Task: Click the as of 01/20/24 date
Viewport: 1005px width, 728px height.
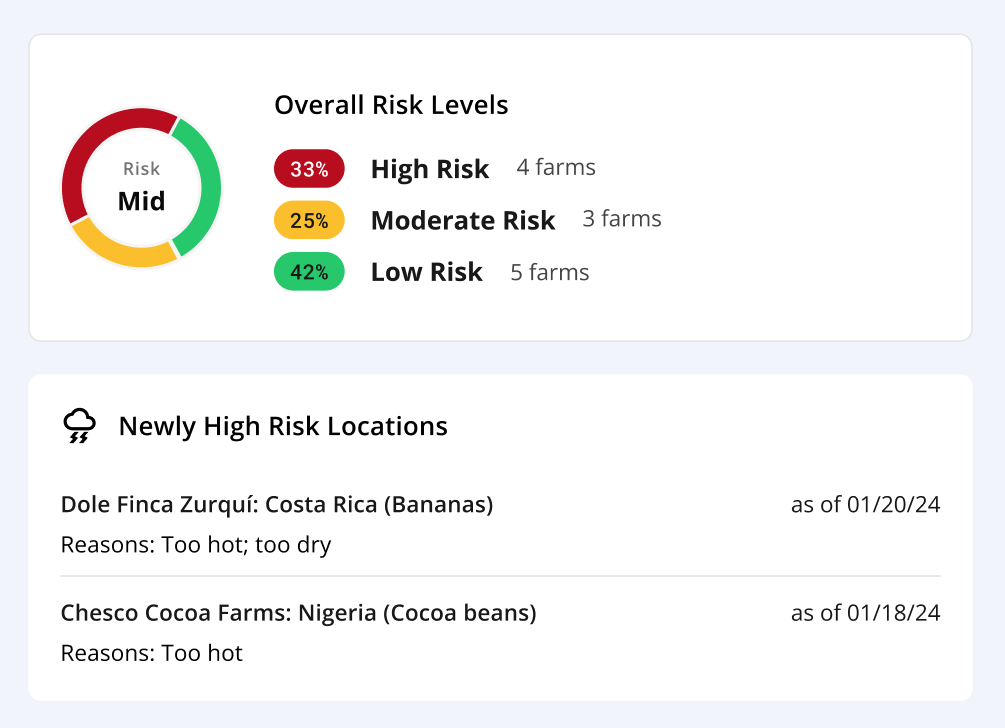Action: pos(865,505)
